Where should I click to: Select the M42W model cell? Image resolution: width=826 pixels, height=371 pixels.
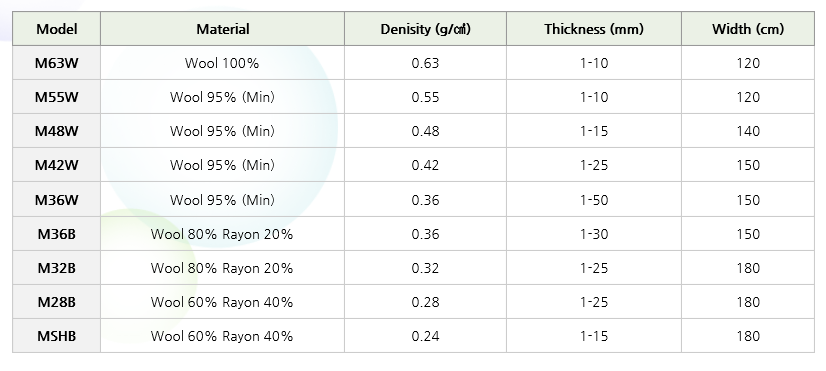tap(56, 165)
